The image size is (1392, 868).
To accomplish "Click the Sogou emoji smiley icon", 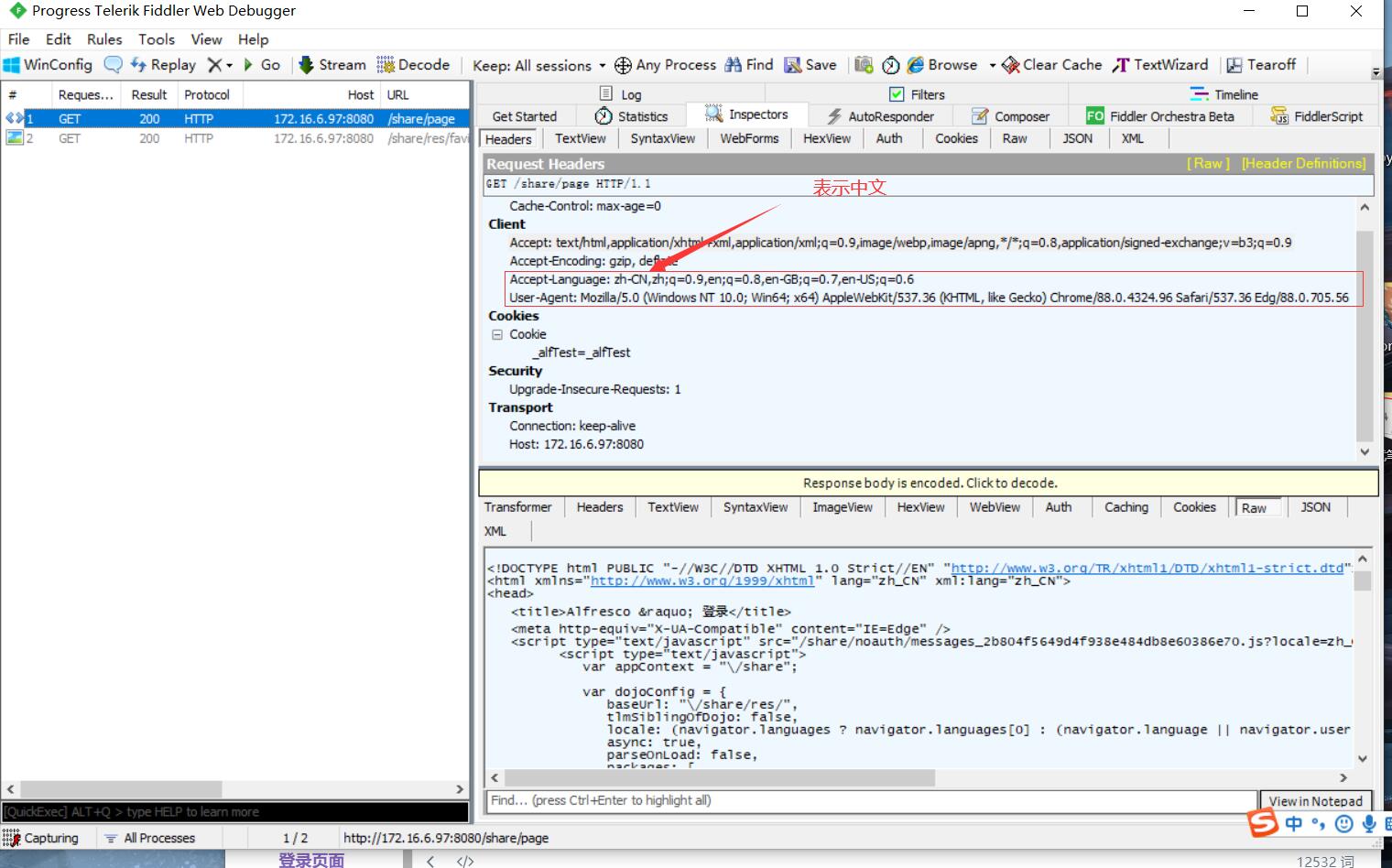I will [x=1343, y=824].
